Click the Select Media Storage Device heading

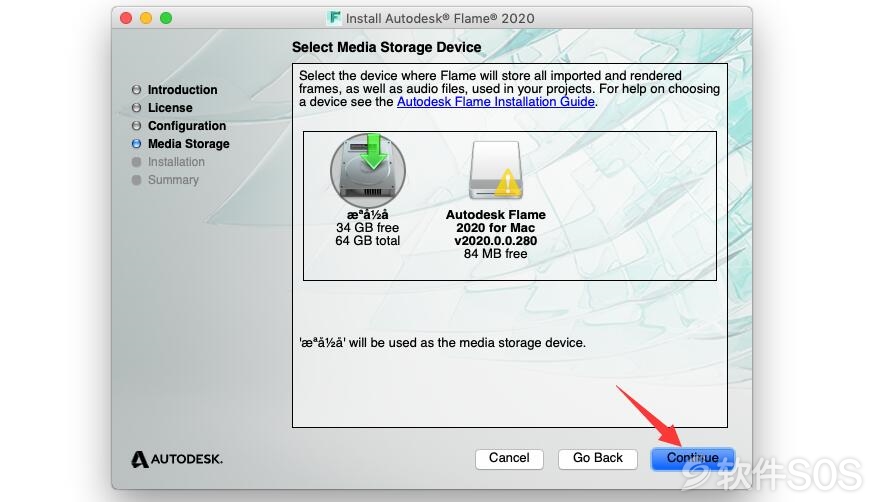[x=387, y=47]
